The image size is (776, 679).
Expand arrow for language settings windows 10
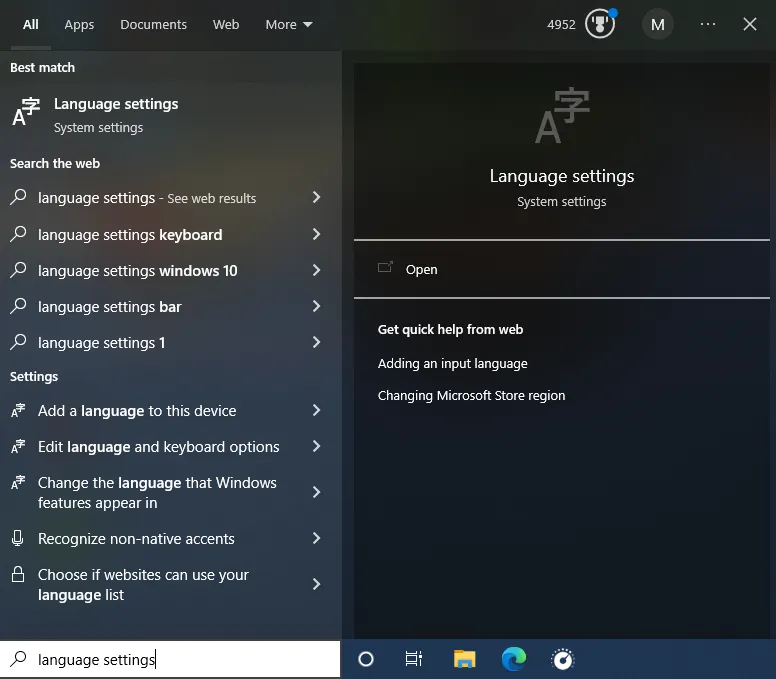pyautogui.click(x=317, y=270)
